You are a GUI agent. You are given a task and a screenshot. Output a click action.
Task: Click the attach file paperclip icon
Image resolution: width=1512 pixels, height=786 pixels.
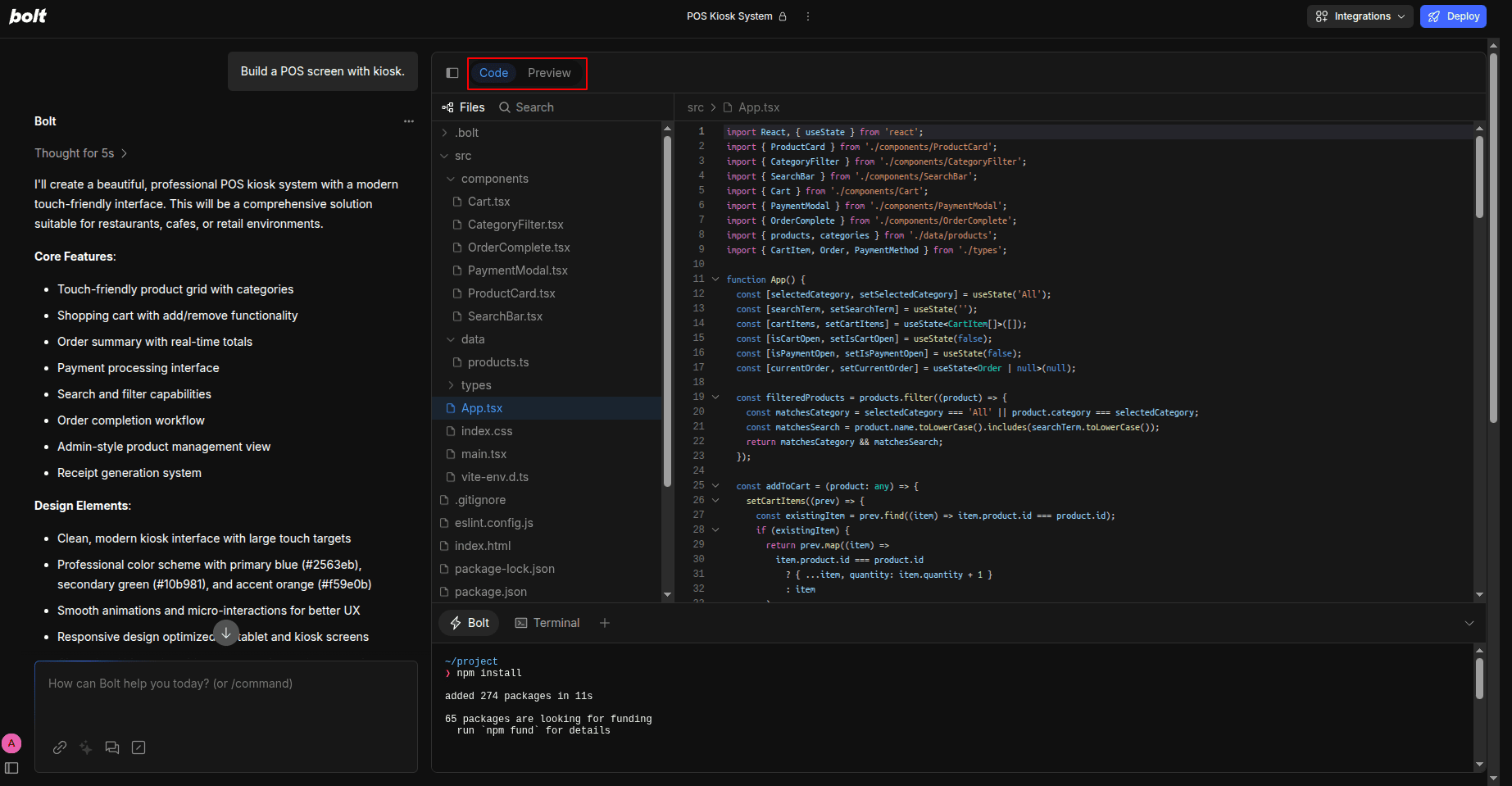(x=60, y=747)
